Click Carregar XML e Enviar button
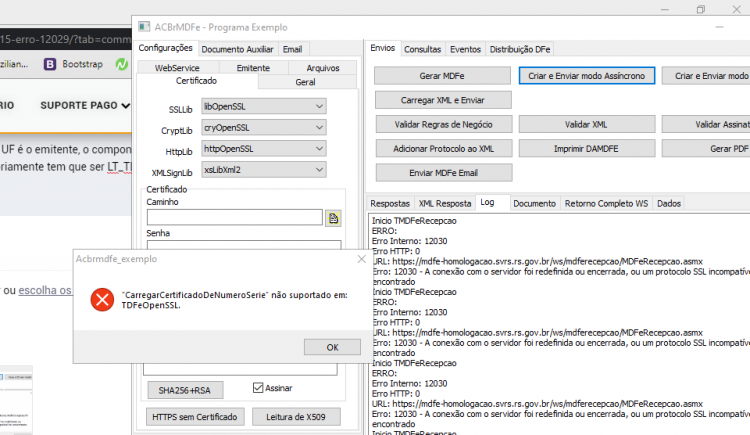The width and height of the screenshot is (750, 435). pyautogui.click(x=443, y=100)
